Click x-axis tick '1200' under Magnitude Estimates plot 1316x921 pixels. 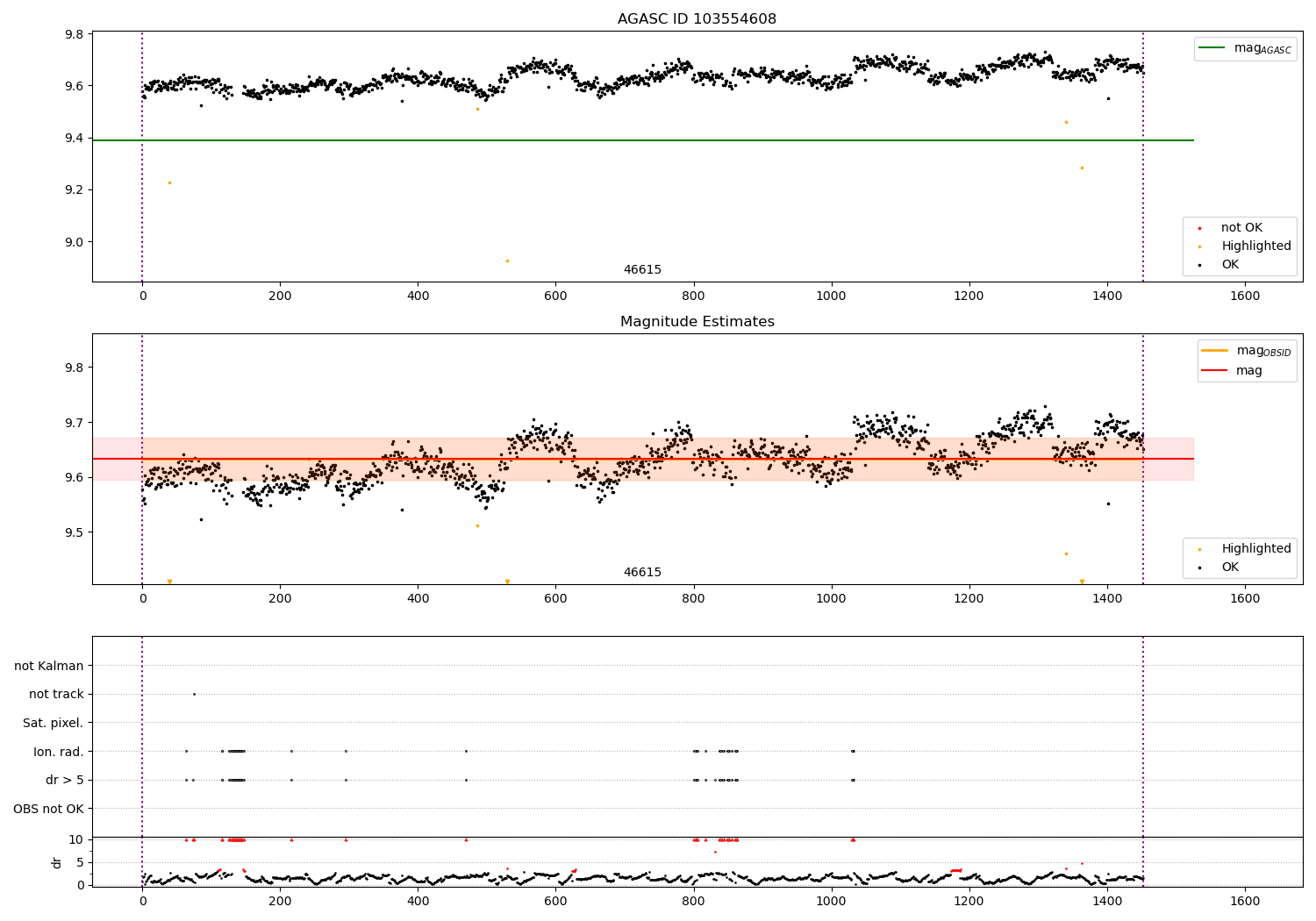(x=969, y=598)
